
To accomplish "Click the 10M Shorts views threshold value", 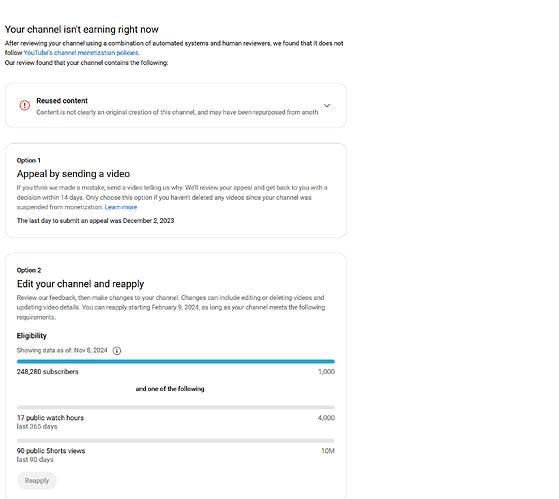I will point(328,451).
